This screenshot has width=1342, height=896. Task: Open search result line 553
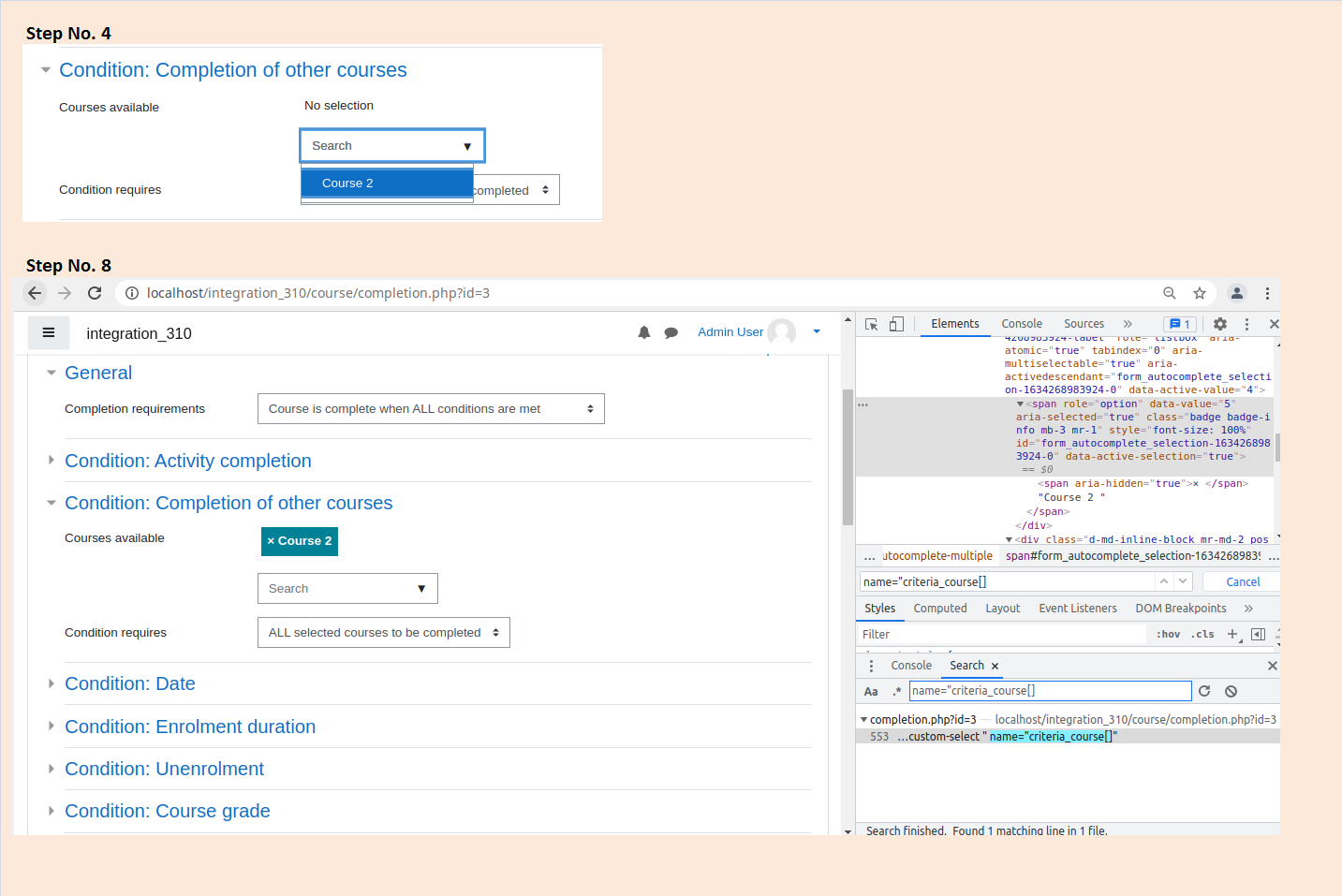tap(1068, 737)
